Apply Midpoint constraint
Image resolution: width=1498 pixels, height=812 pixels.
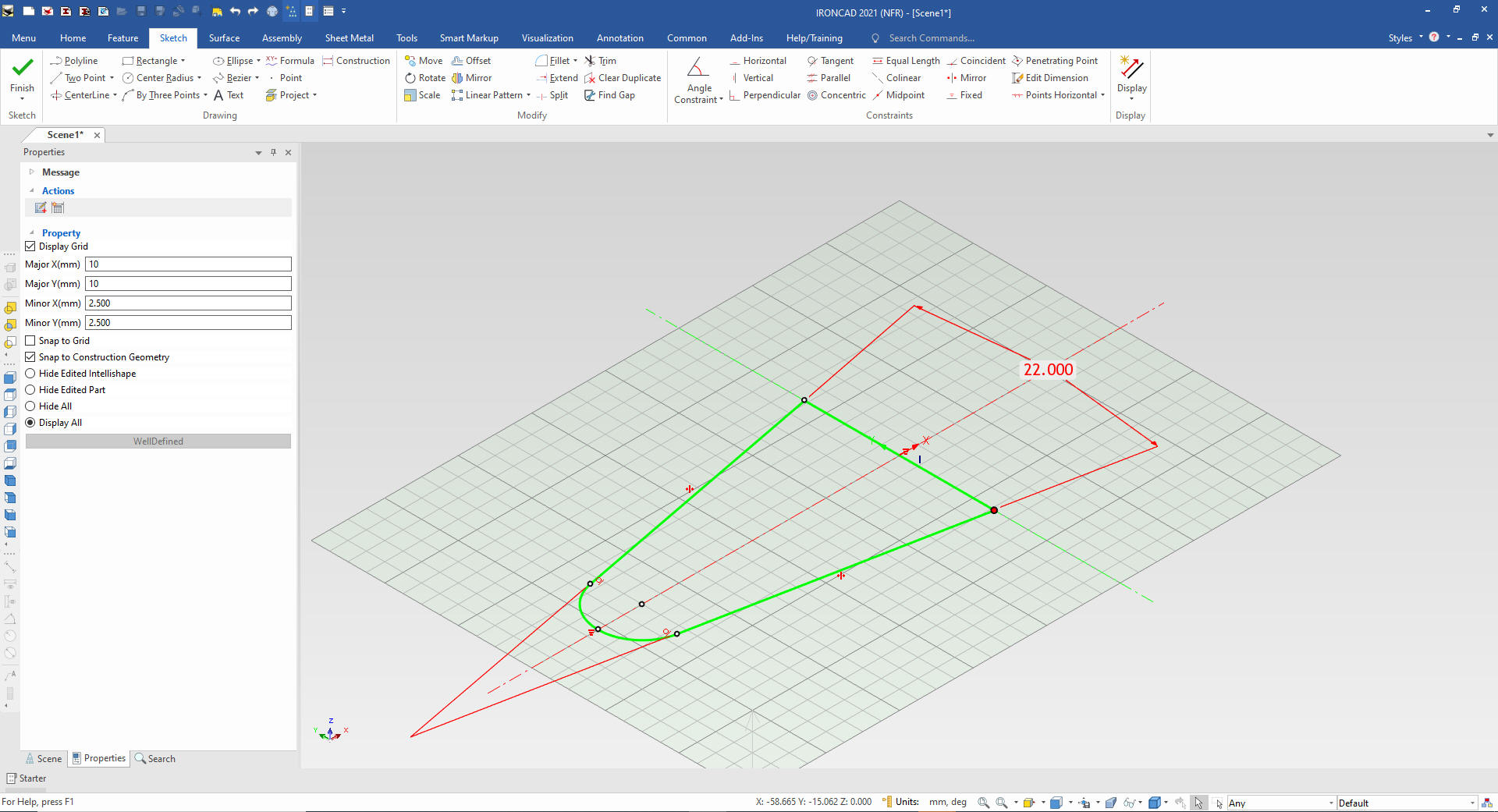[897, 95]
